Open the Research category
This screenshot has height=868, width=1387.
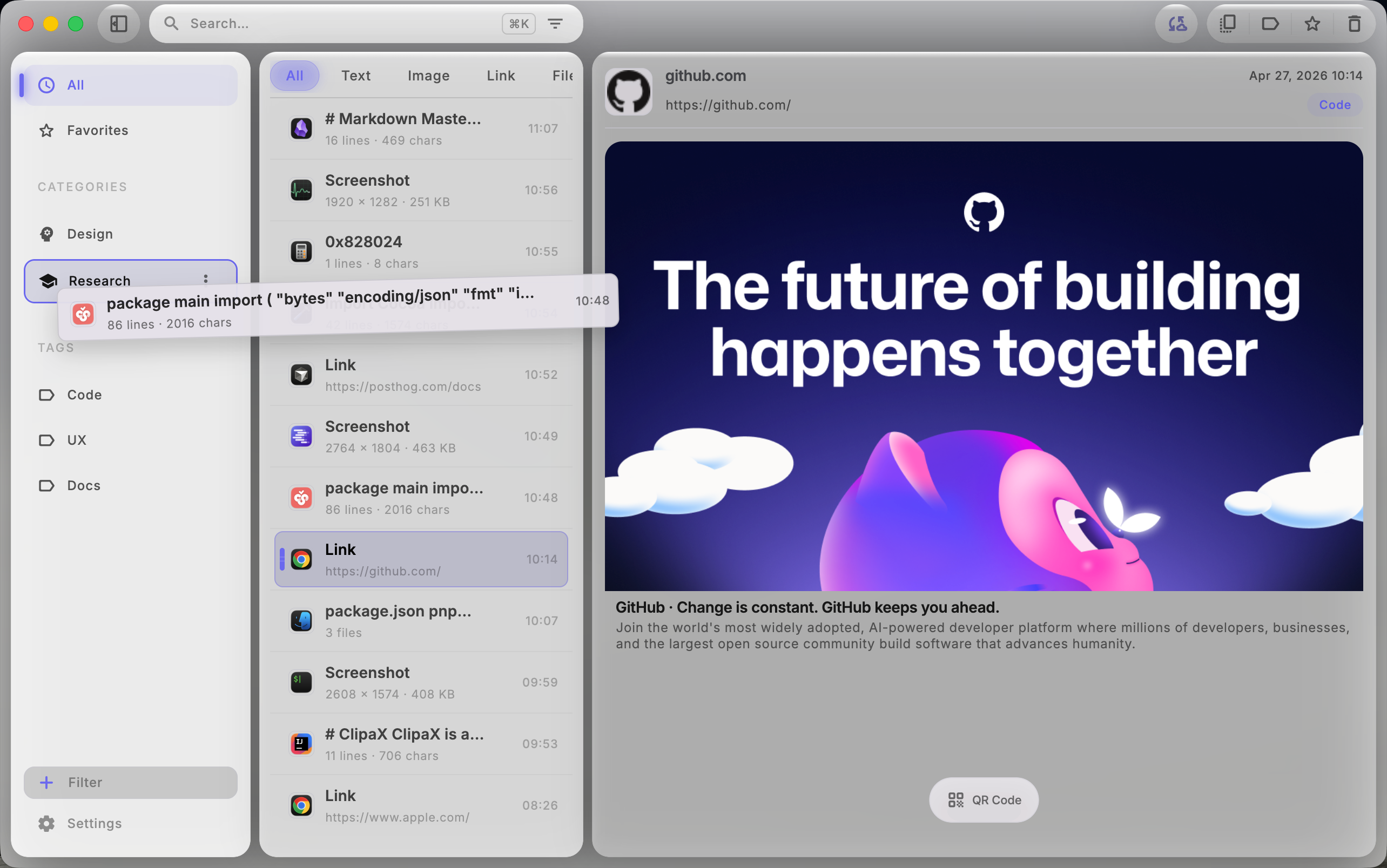click(130, 281)
